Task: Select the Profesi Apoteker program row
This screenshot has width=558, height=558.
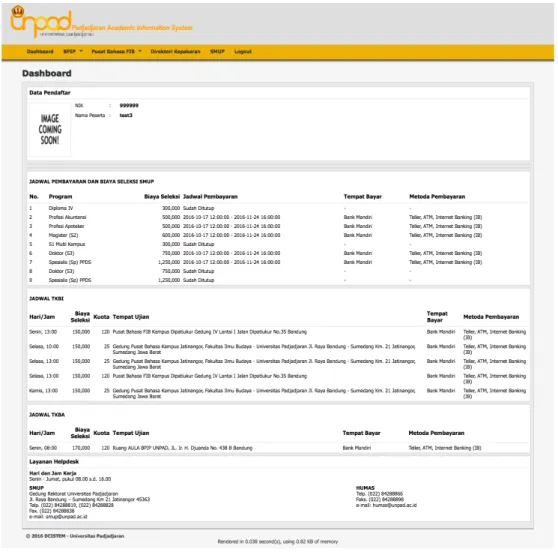Action: coord(278,226)
